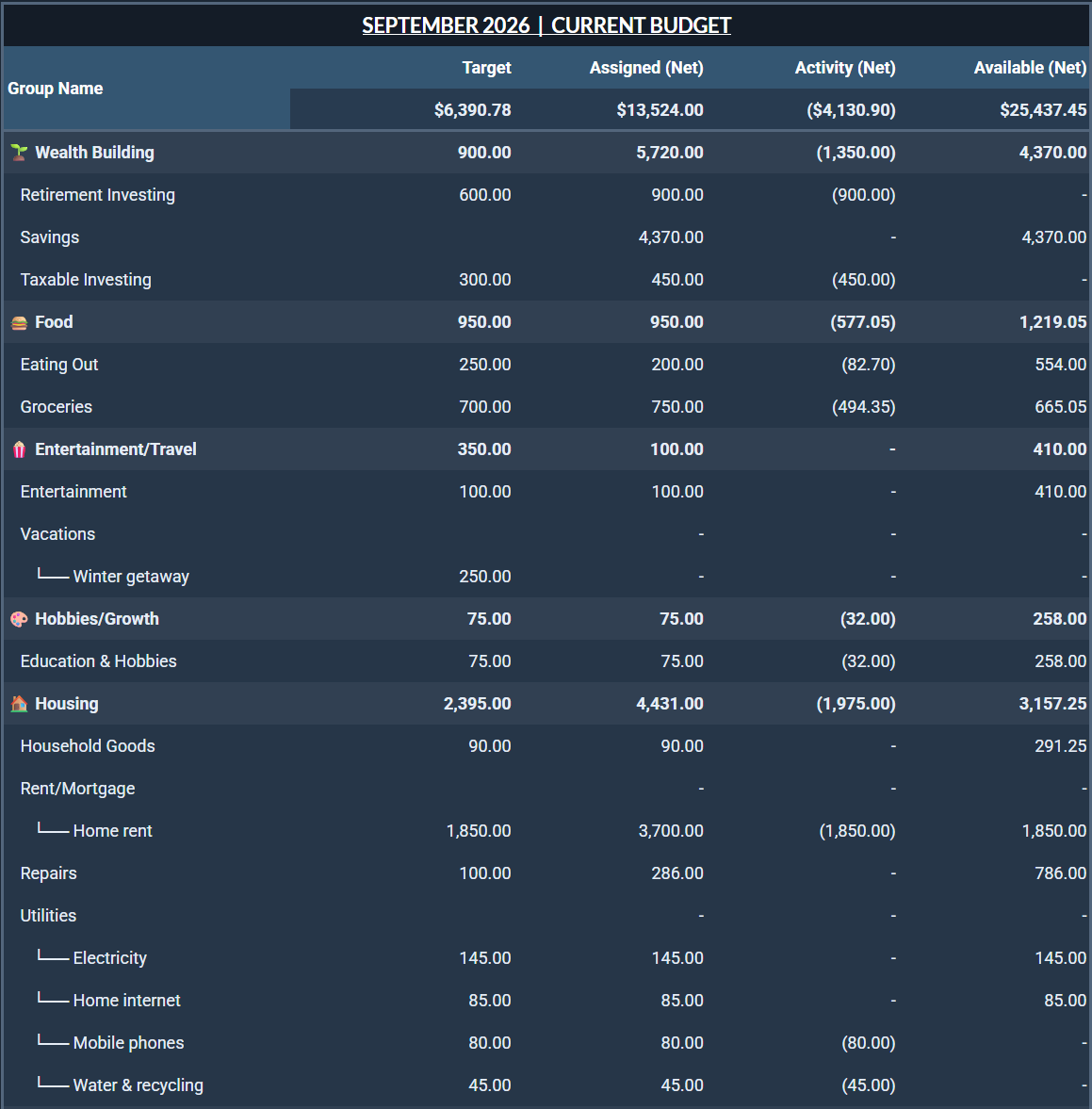Click the total Available value $25,437.45

tap(1043, 109)
